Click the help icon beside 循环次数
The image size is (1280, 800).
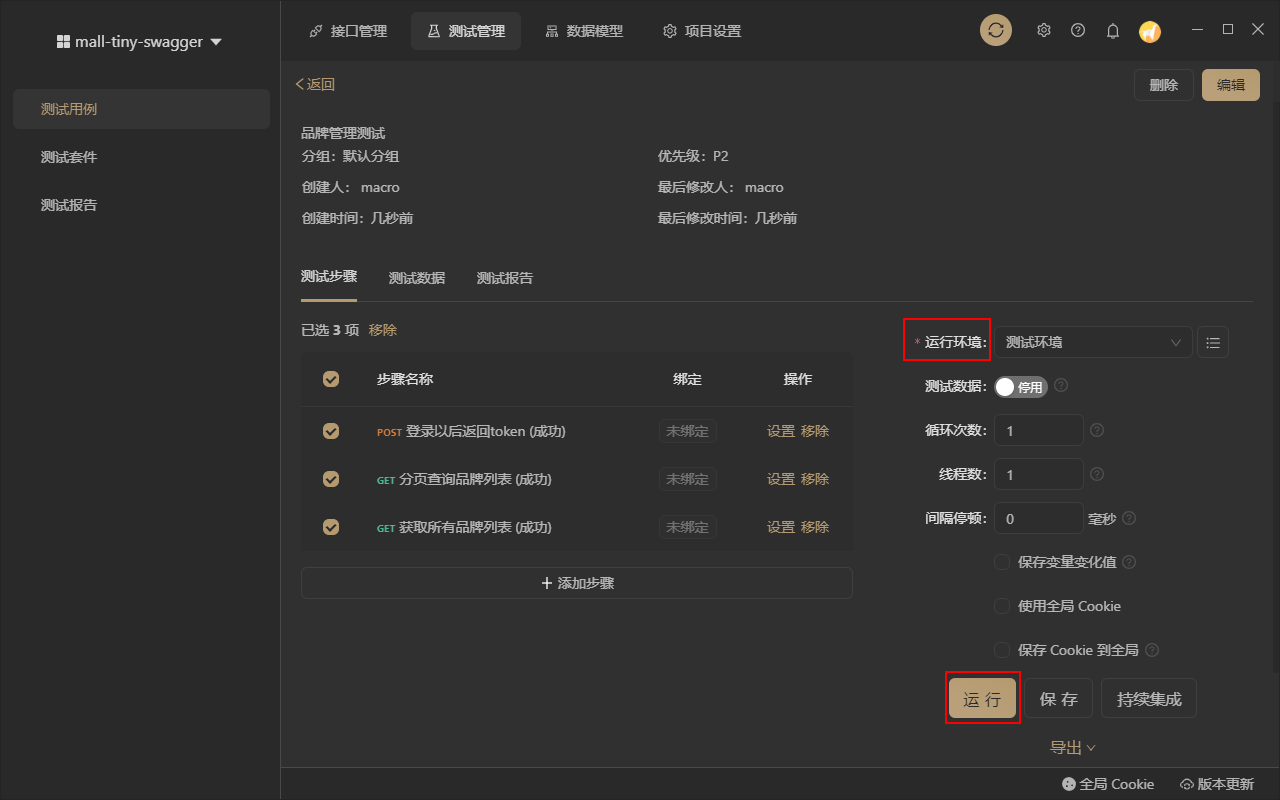click(1096, 429)
